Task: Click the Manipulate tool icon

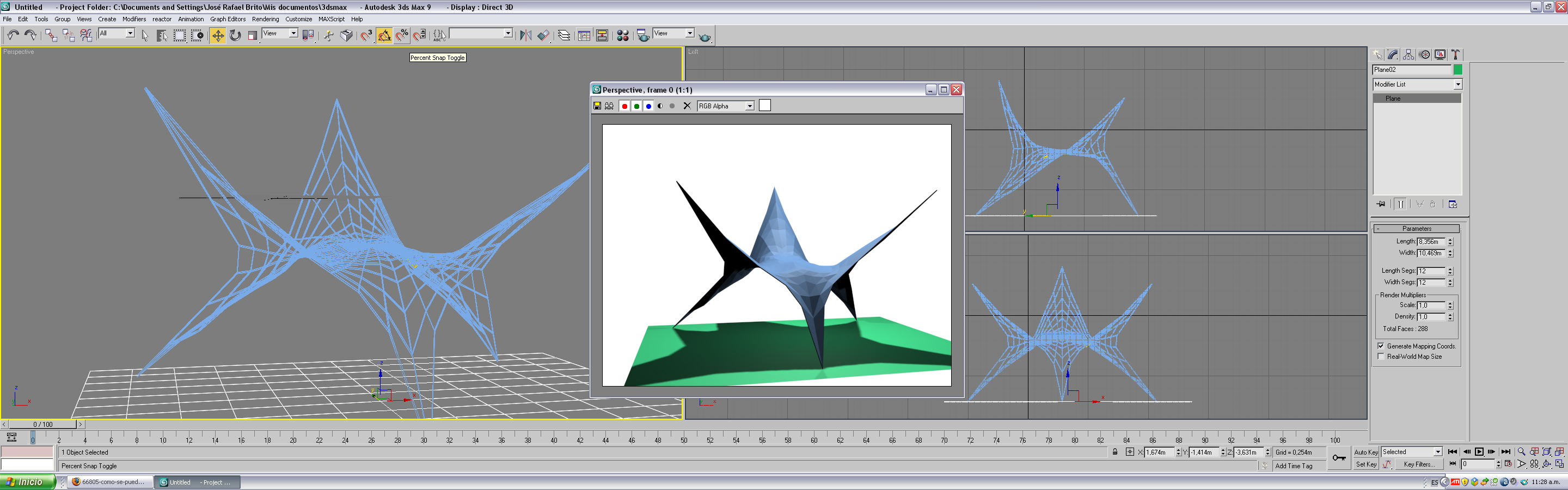Action: pyautogui.click(x=329, y=35)
